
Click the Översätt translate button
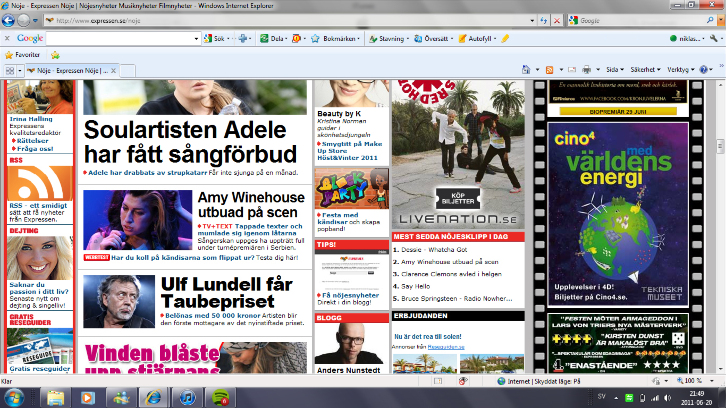click(x=432, y=38)
